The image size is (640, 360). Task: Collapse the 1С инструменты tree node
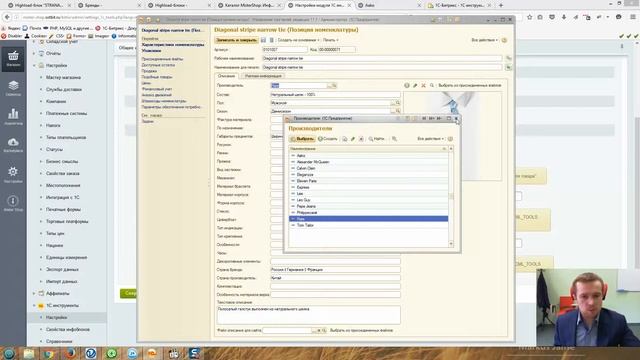click(x=34, y=305)
